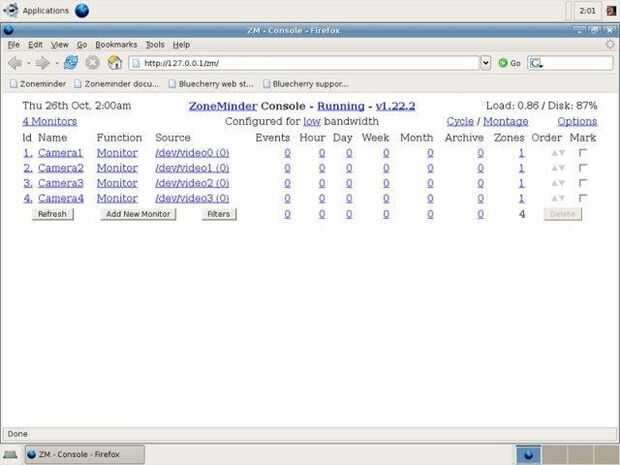Mark the Camera3 checkbox
Viewport: 620px width, 465px height.
click(x=583, y=183)
